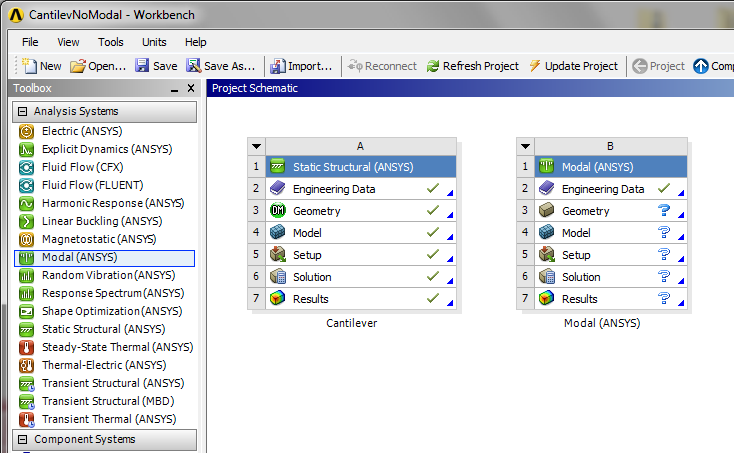Click the Project back arrow icon
Image resolution: width=734 pixels, height=453 pixels.
639,66
